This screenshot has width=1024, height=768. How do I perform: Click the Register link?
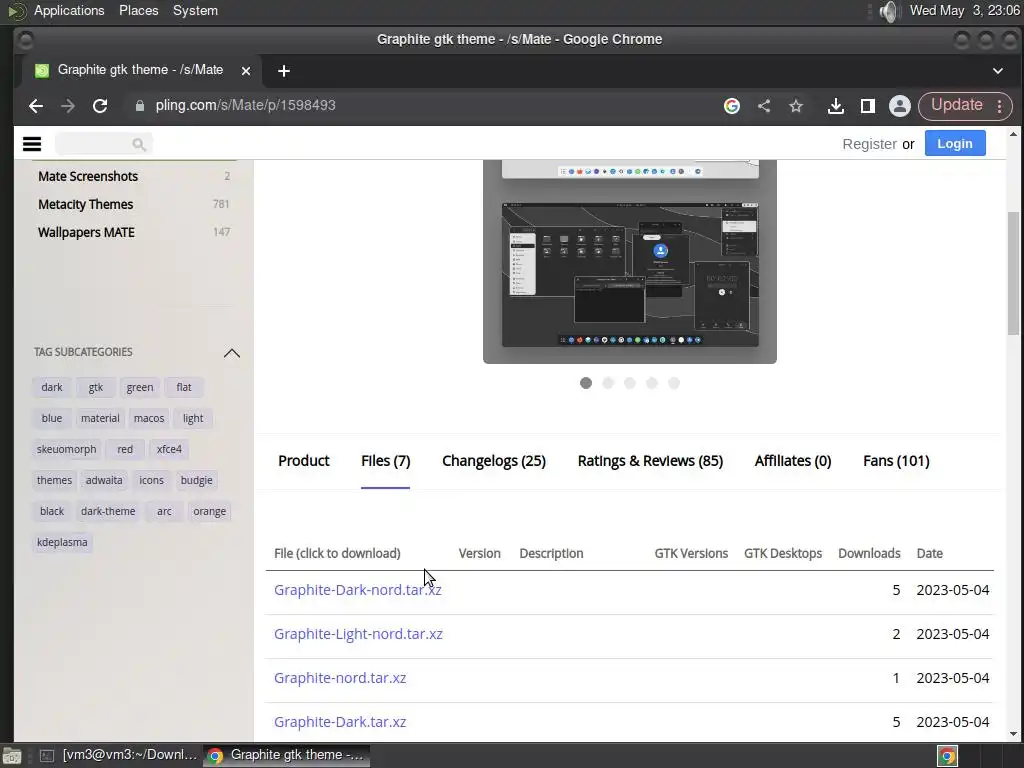(x=869, y=144)
